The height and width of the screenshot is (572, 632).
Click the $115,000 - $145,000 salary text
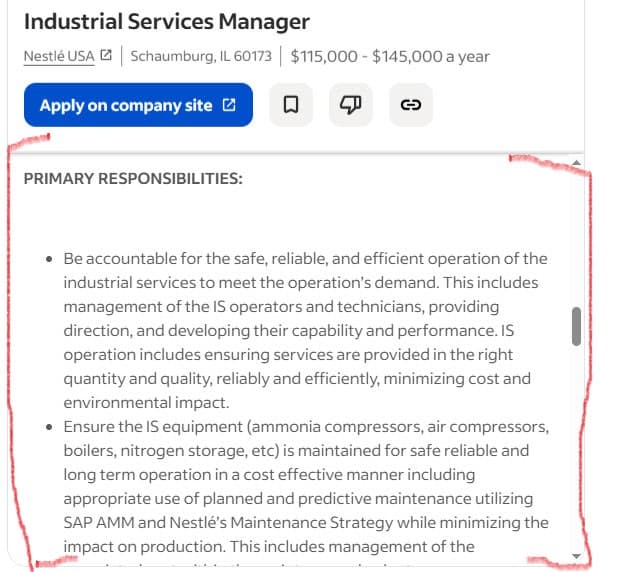390,56
